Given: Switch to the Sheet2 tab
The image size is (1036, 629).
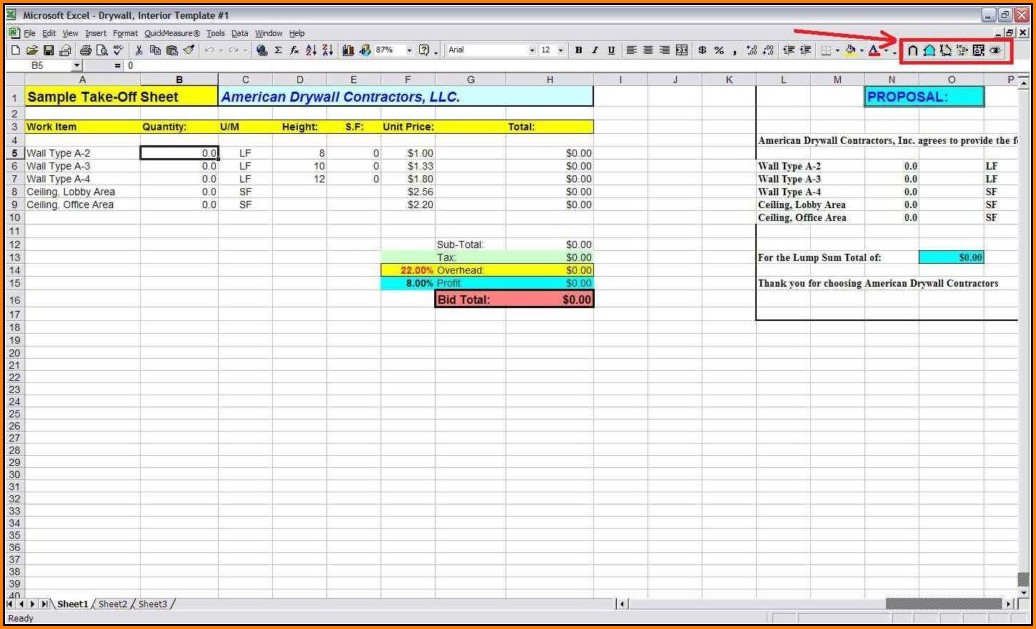Looking at the screenshot, I should pos(112,604).
